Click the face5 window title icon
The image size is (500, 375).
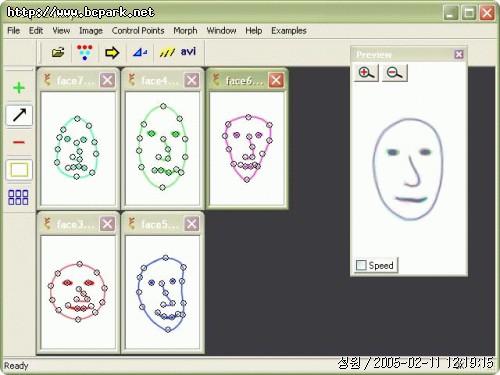point(132,224)
